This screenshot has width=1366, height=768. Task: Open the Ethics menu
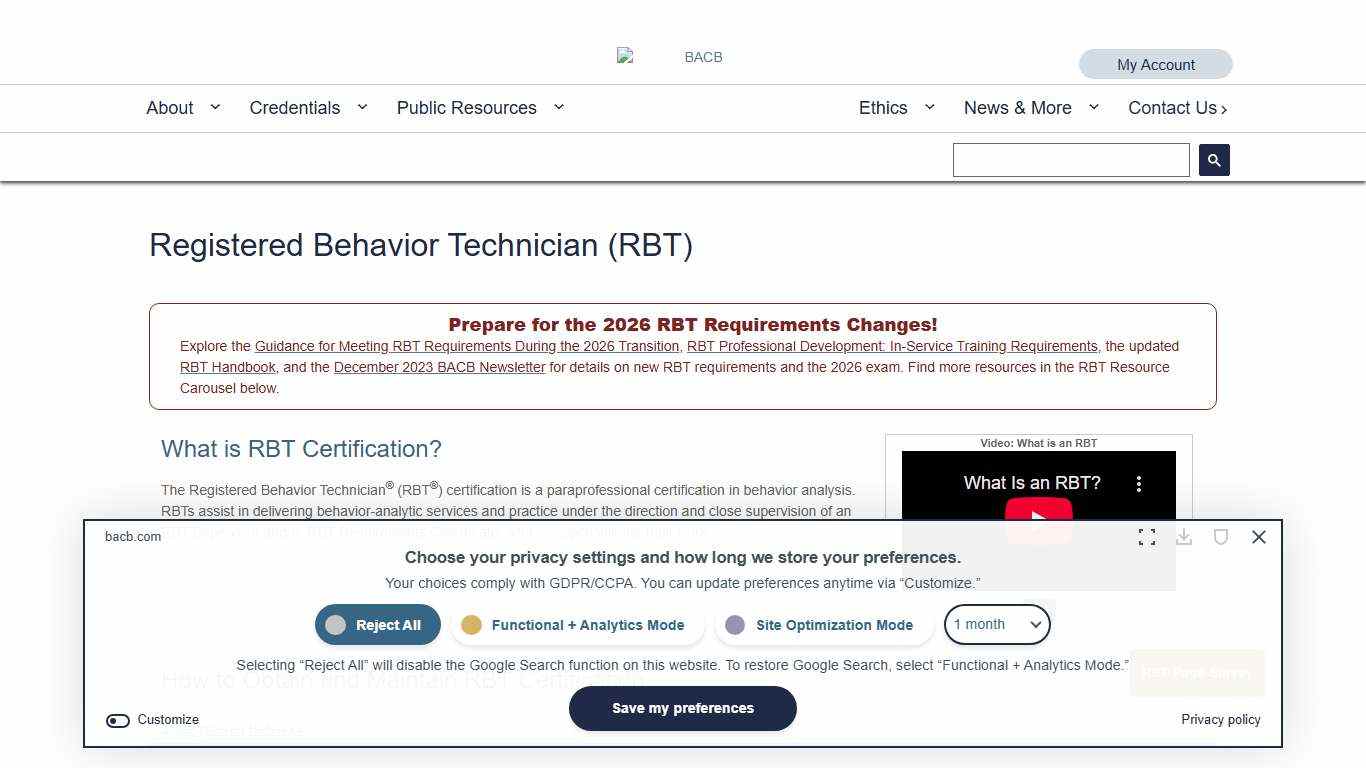pos(883,108)
